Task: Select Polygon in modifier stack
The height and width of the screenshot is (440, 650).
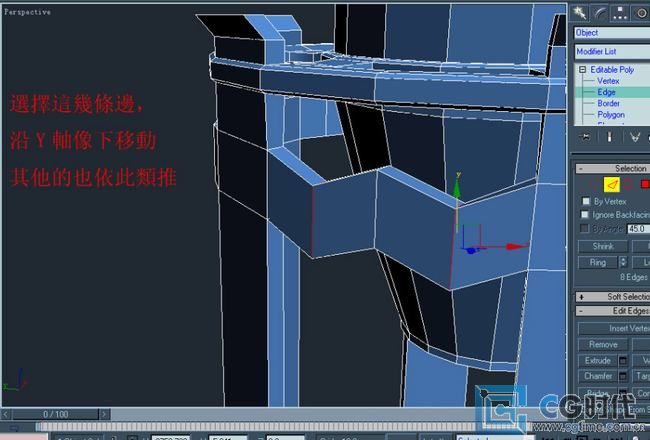Action: [611, 114]
